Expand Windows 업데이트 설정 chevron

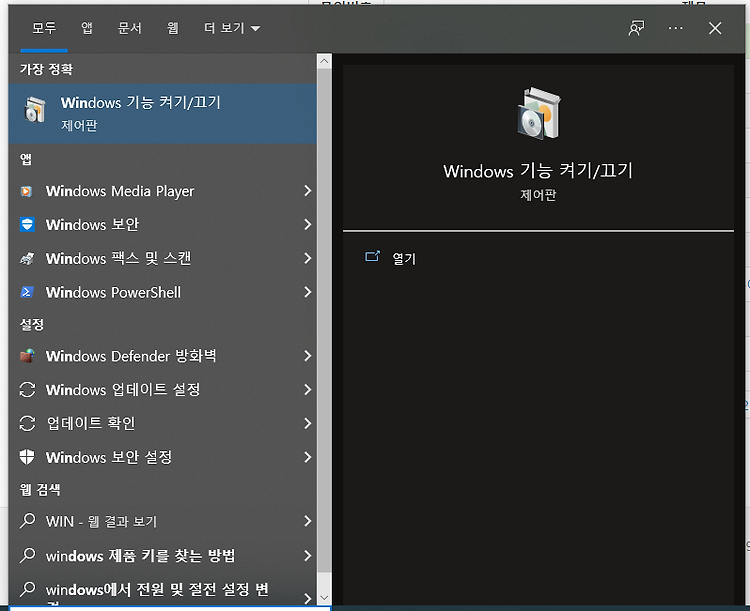coord(308,389)
